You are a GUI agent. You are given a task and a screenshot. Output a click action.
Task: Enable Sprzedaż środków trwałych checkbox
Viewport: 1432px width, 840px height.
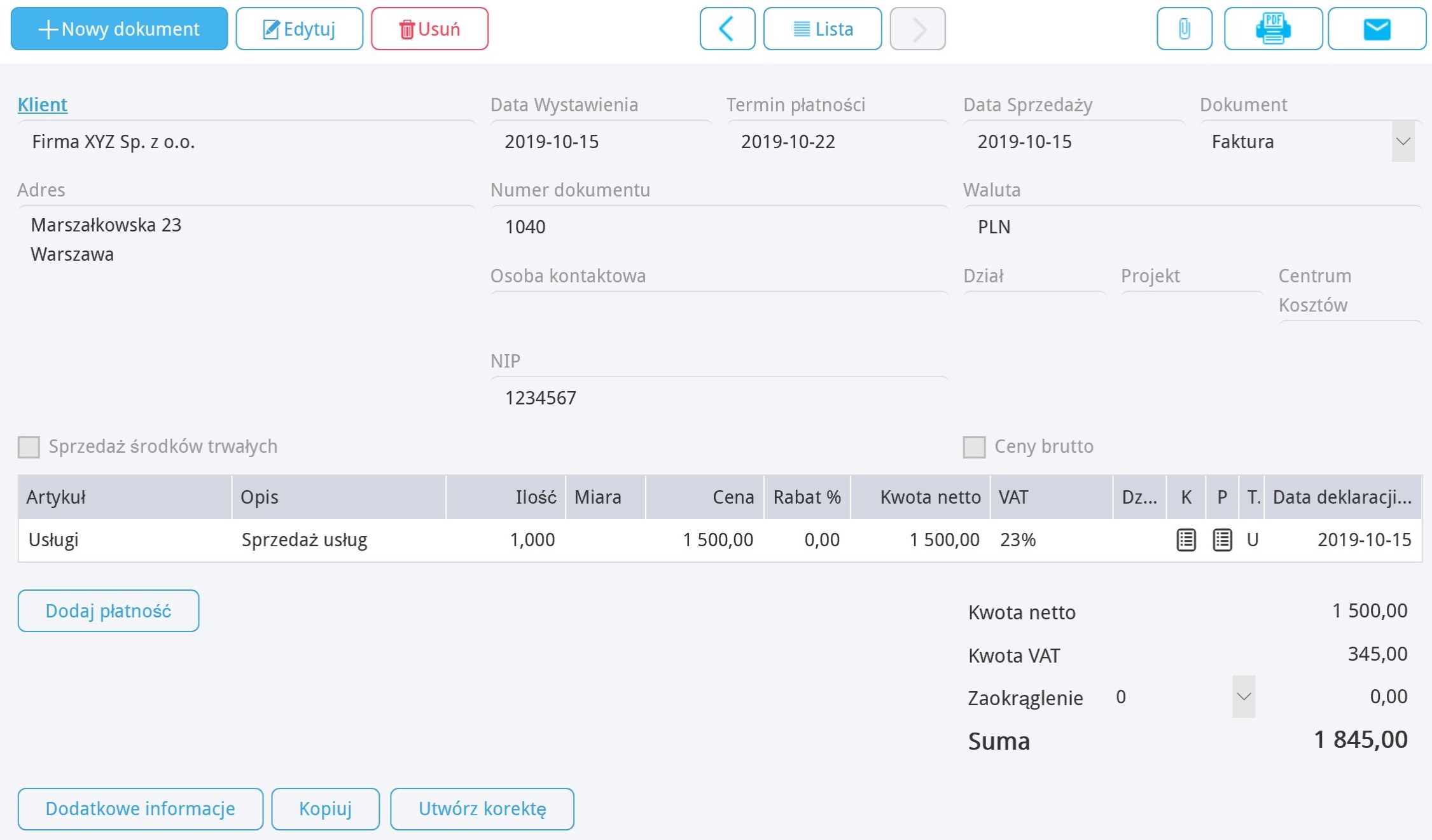point(29,446)
